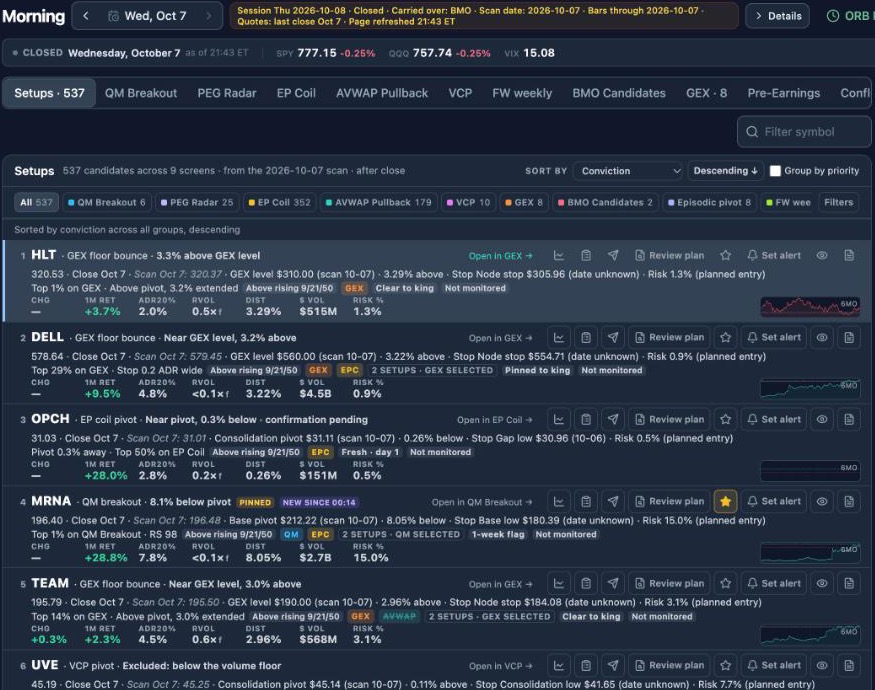875x690 pixels.
Task: Go to next day arrow
Action: pos(209,16)
